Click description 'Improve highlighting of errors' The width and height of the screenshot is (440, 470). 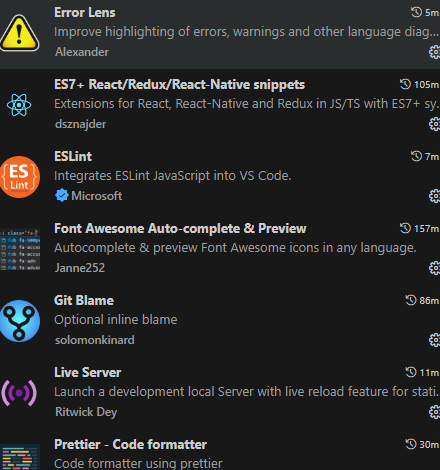pyautogui.click(x=247, y=32)
